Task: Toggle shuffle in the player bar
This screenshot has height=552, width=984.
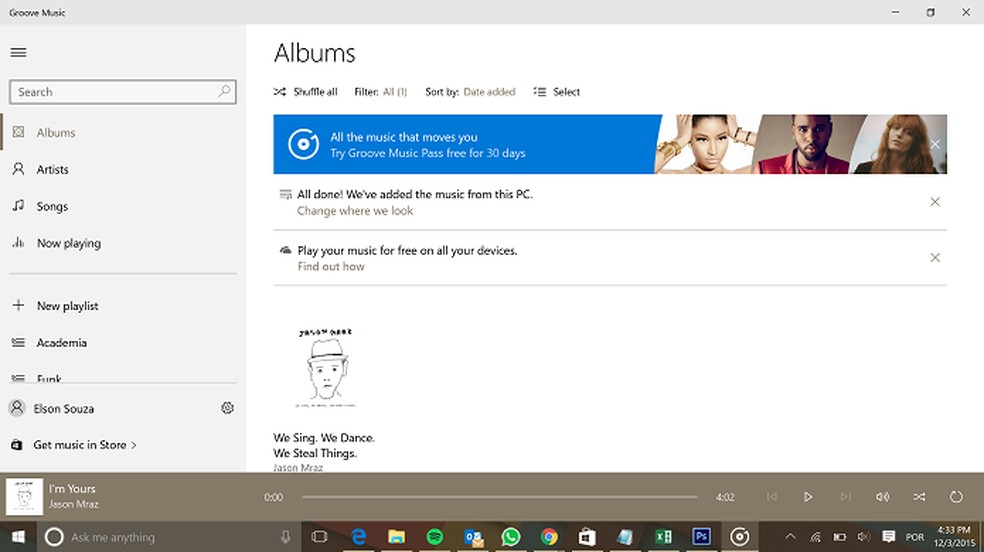Action: 919,497
